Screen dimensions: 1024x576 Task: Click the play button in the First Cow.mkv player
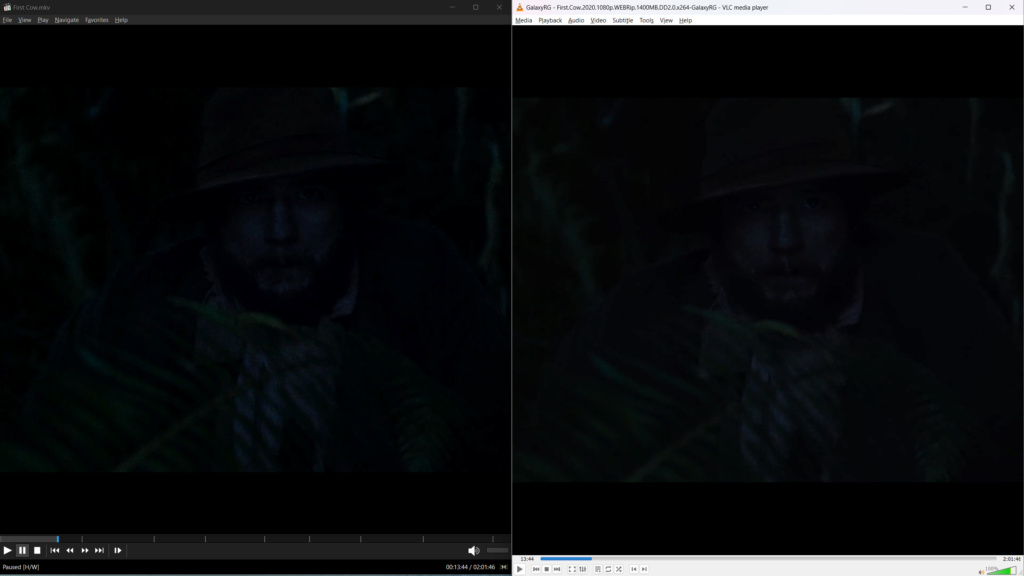[7, 551]
